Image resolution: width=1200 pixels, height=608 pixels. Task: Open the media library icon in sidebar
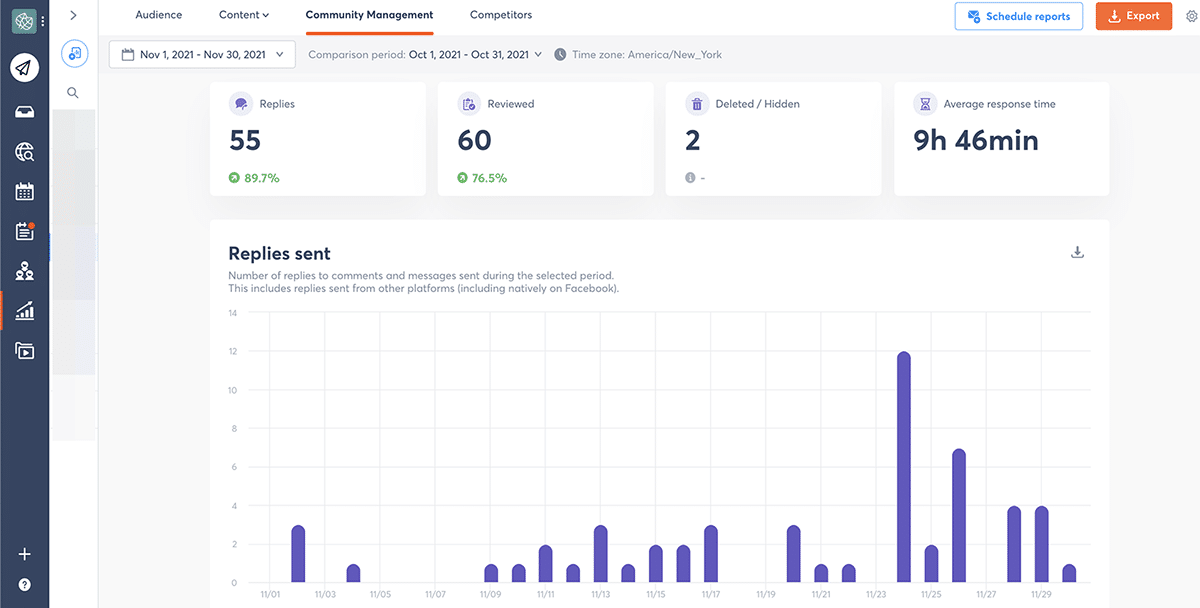(x=24, y=351)
